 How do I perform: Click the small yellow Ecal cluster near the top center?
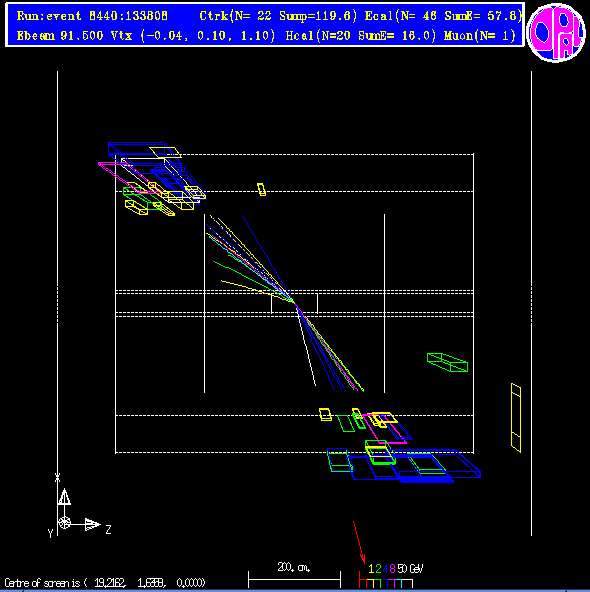[x=261, y=189]
